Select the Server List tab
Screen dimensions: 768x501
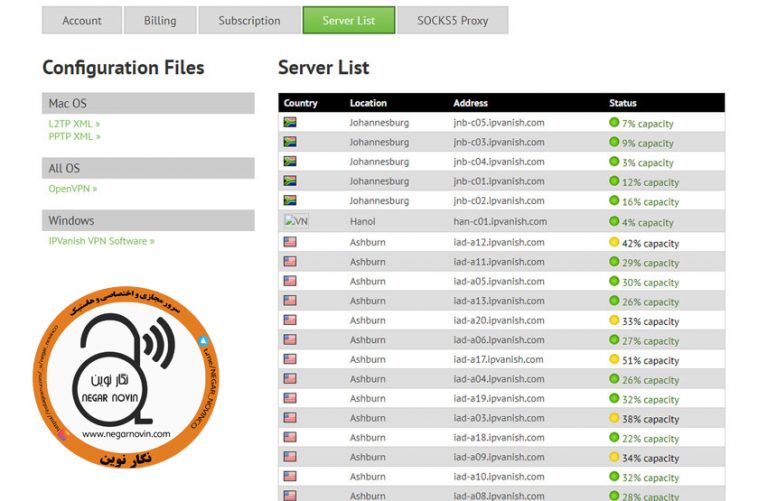point(349,20)
